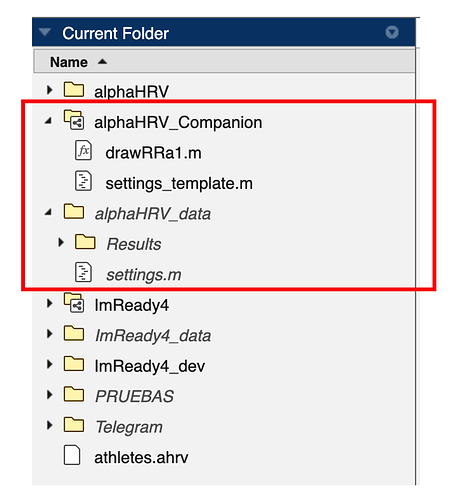The image size is (451, 500).
Task: Select the ImReady4_dev folder name
Action: tap(150, 366)
